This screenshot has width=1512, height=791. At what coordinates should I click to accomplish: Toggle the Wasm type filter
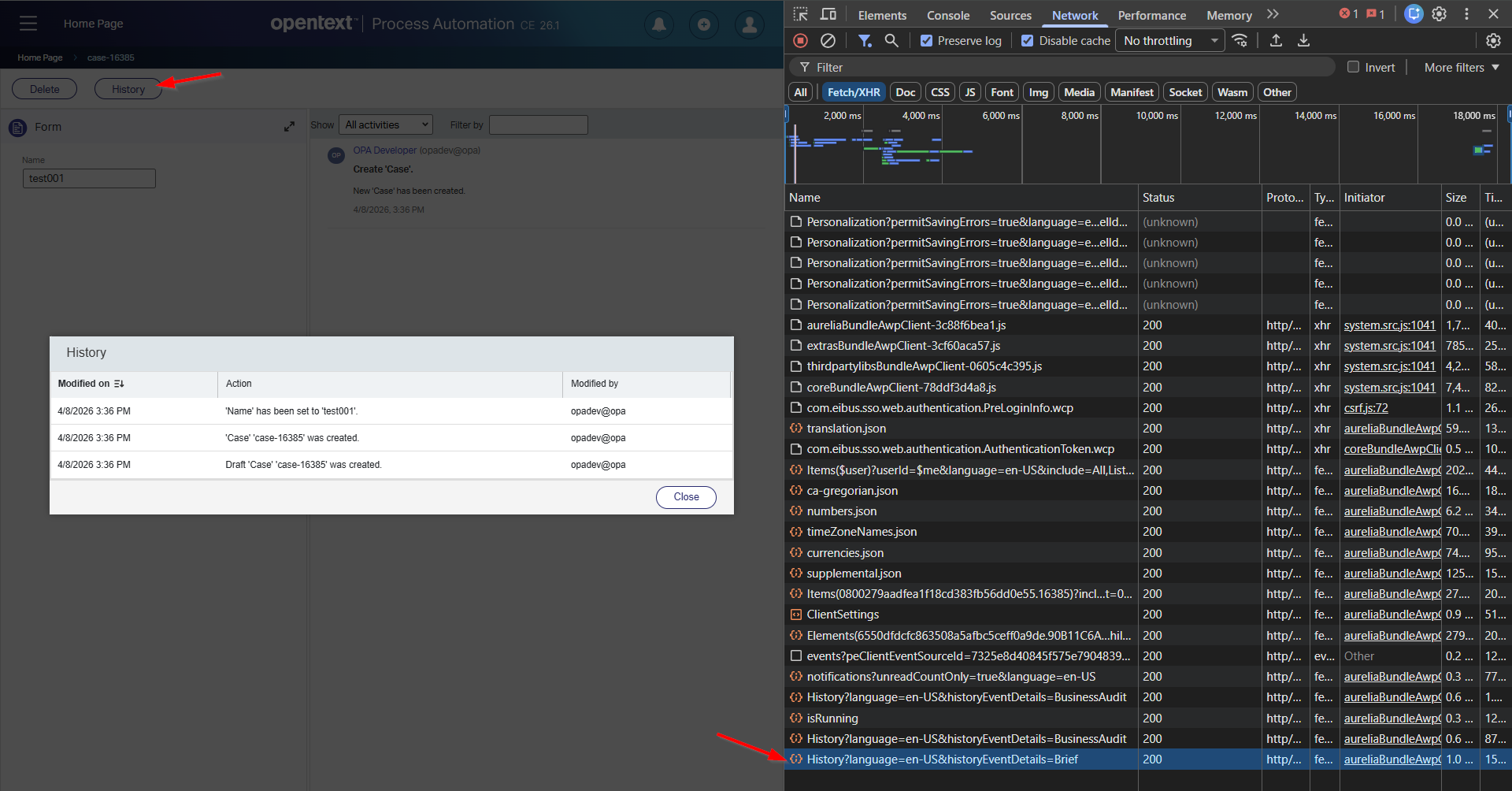tap(1232, 92)
